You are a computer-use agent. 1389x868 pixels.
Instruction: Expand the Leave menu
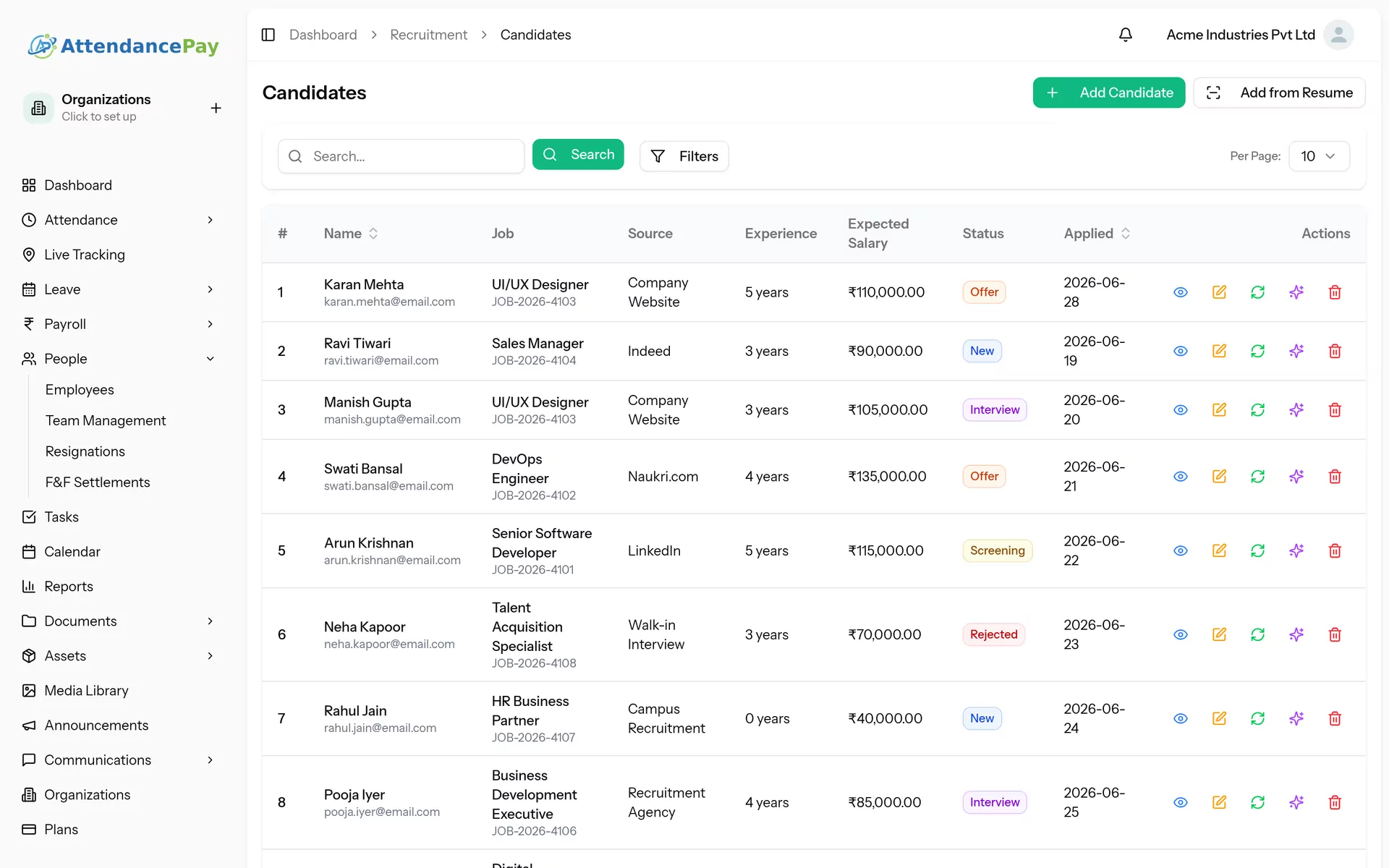point(119,289)
